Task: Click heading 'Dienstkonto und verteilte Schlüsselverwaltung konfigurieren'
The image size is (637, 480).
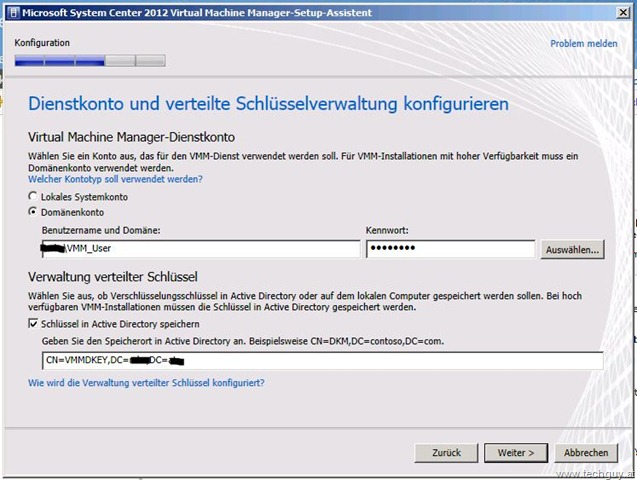Action: (x=268, y=104)
